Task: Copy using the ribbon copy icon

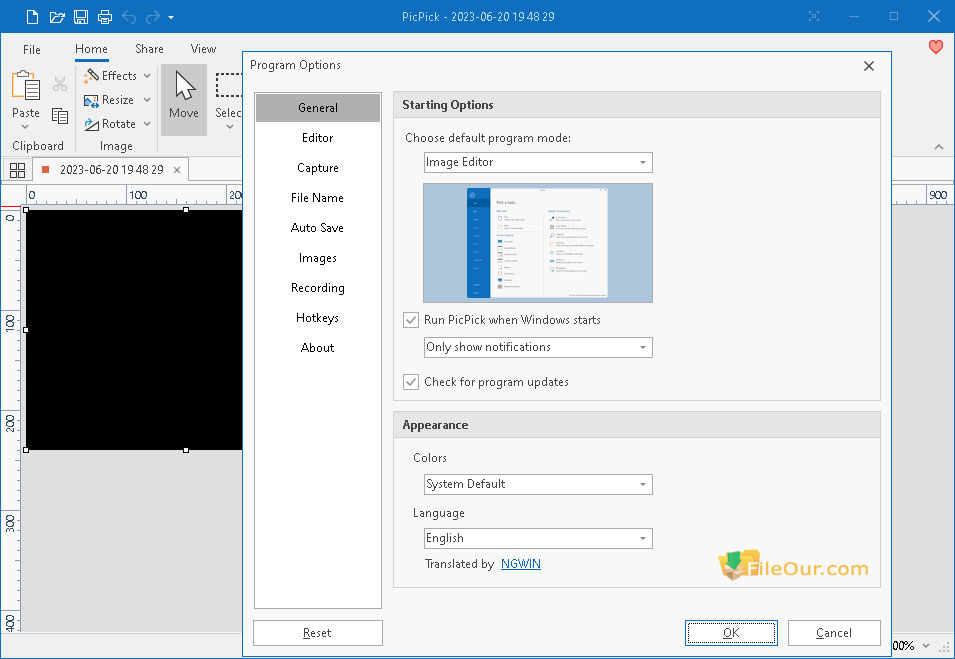Action: pos(60,115)
